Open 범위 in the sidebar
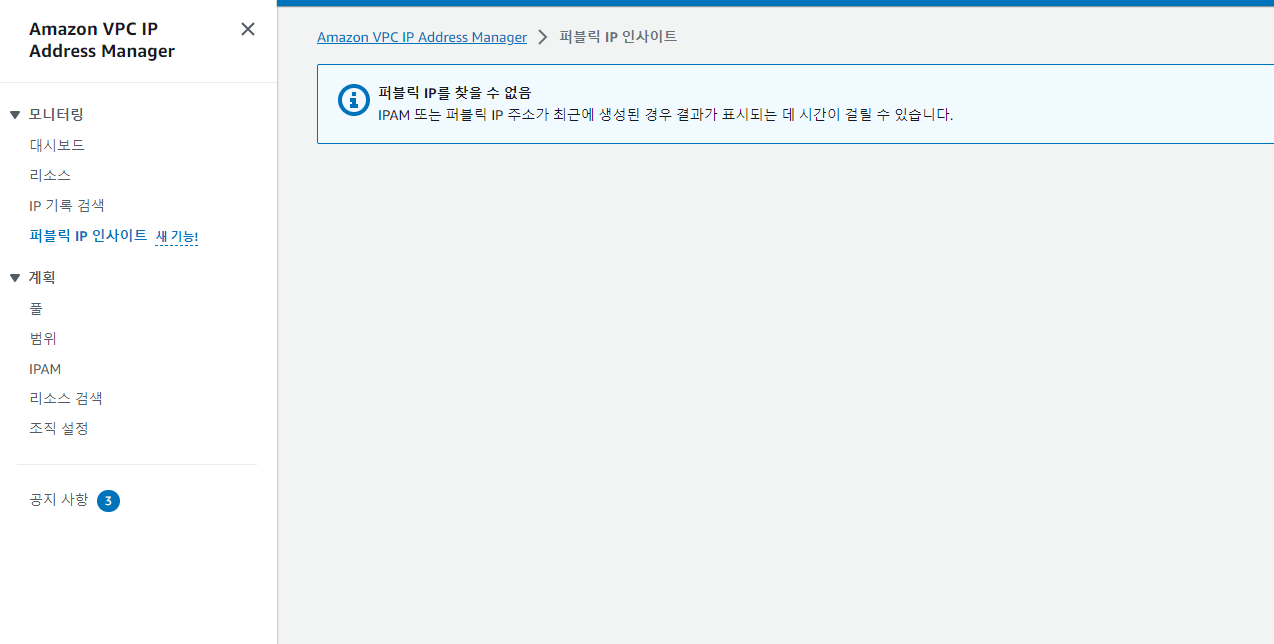1274x644 pixels. pyautogui.click(x=43, y=339)
